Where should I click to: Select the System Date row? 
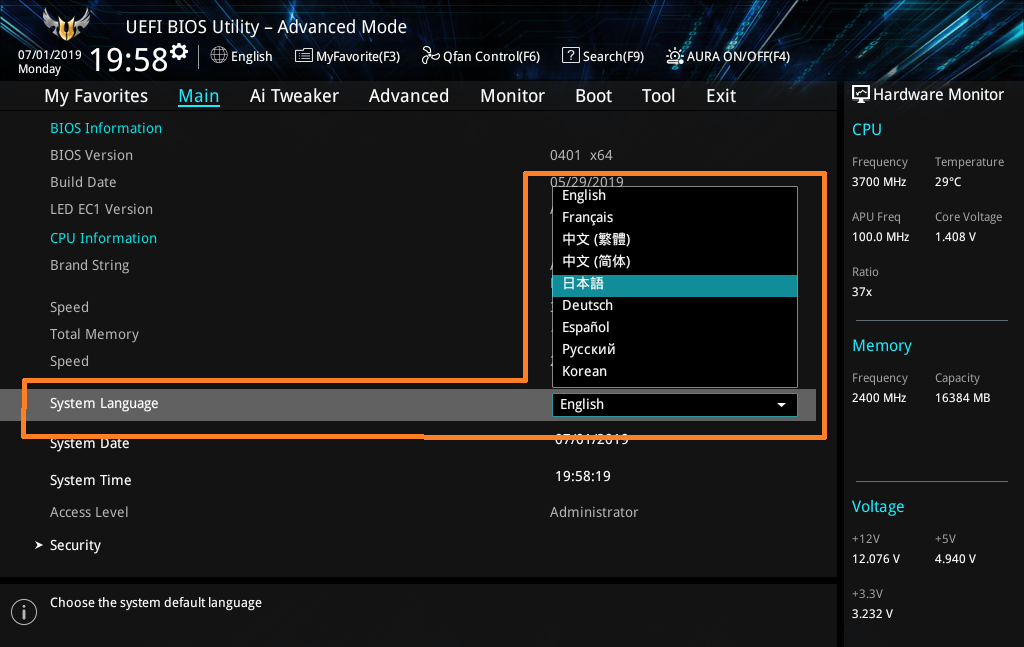408,441
